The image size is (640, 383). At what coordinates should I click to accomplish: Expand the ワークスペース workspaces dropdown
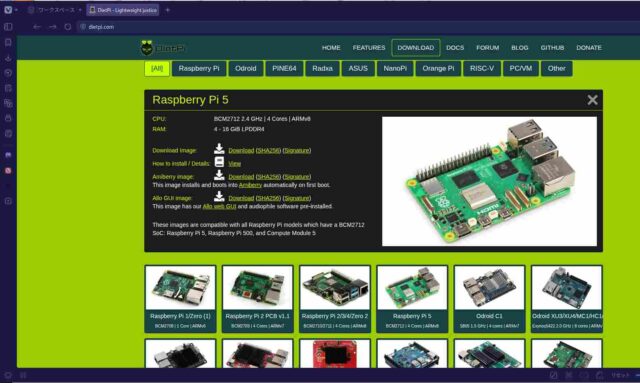click(55, 10)
